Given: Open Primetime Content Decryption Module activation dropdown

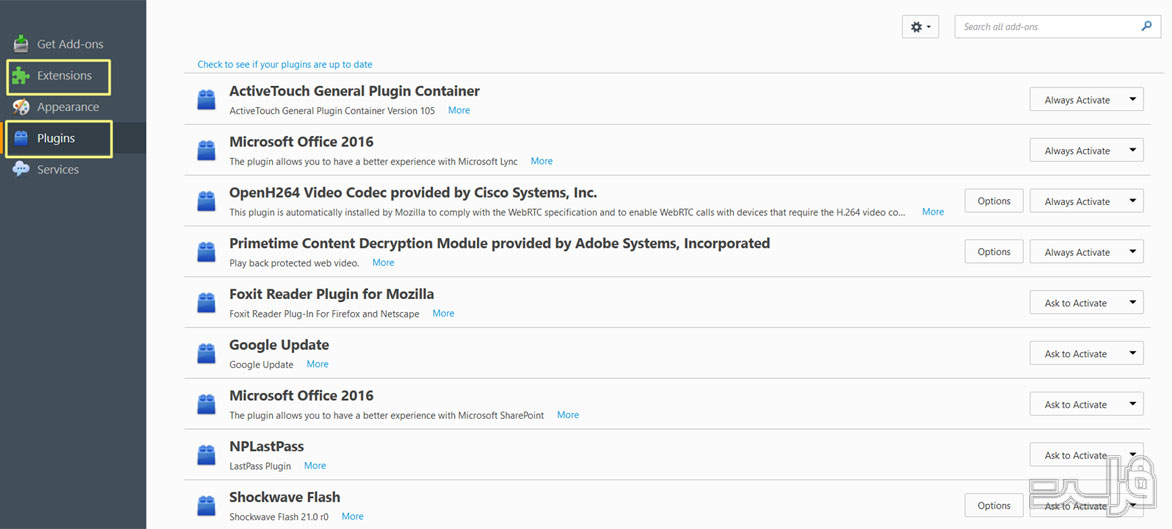Looking at the screenshot, I should coord(1086,252).
